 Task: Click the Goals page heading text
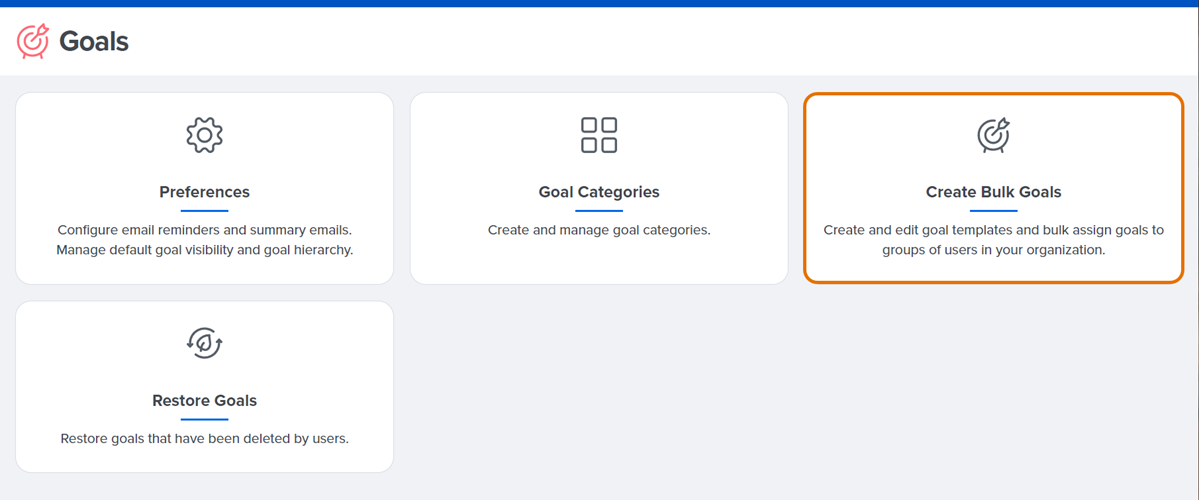pyautogui.click(x=94, y=41)
